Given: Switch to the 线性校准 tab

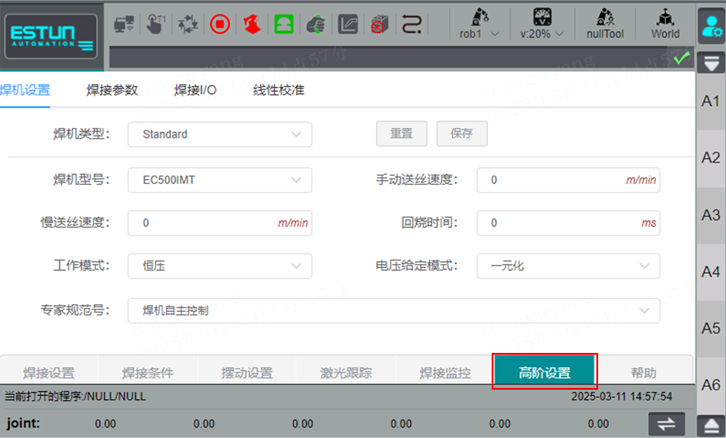Looking at the screenshot, I should 279,90.
